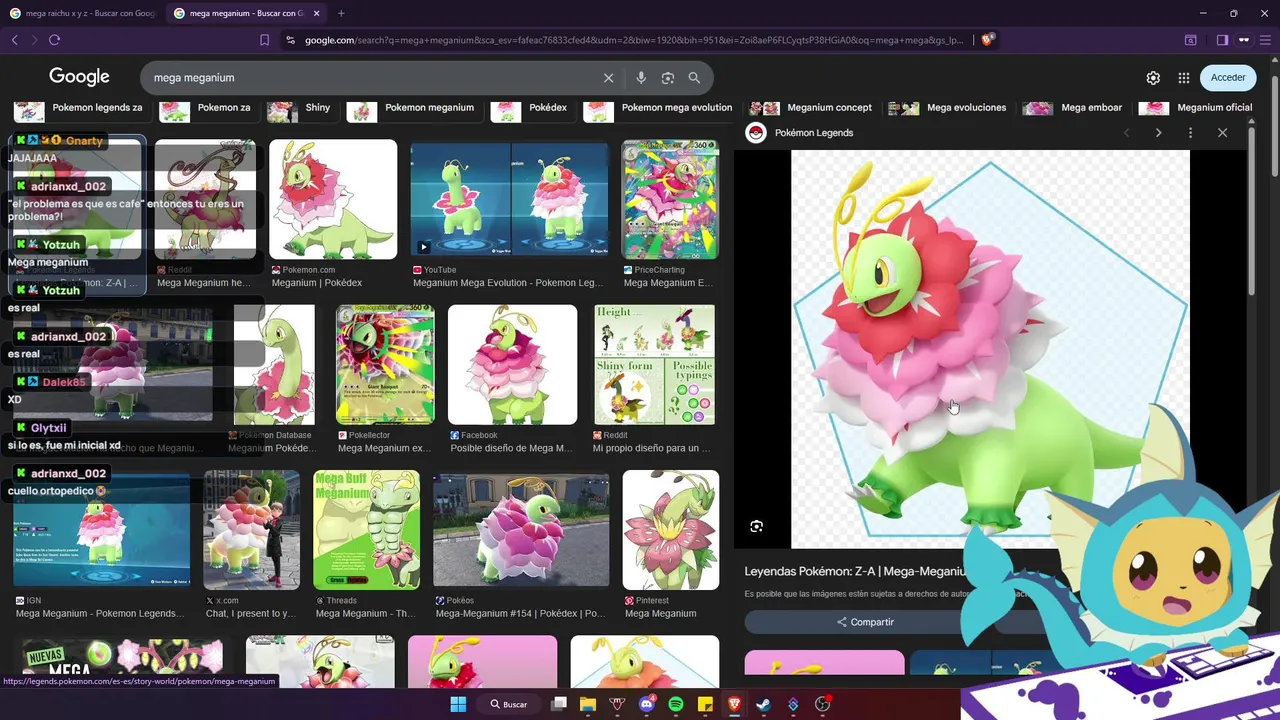Toggle the browser sidebar panel

[x=1222, y=40]
